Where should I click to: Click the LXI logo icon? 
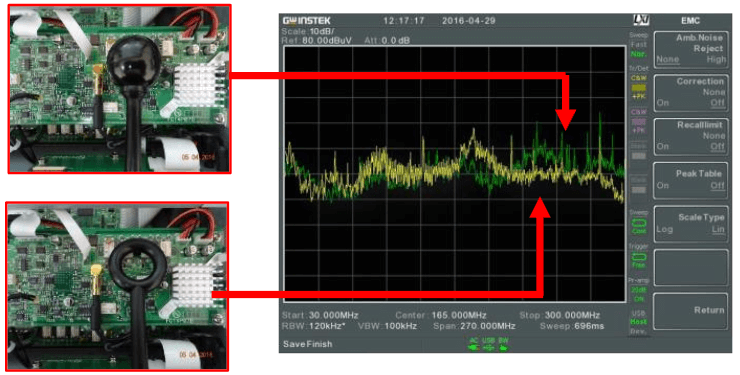[641, 20]
